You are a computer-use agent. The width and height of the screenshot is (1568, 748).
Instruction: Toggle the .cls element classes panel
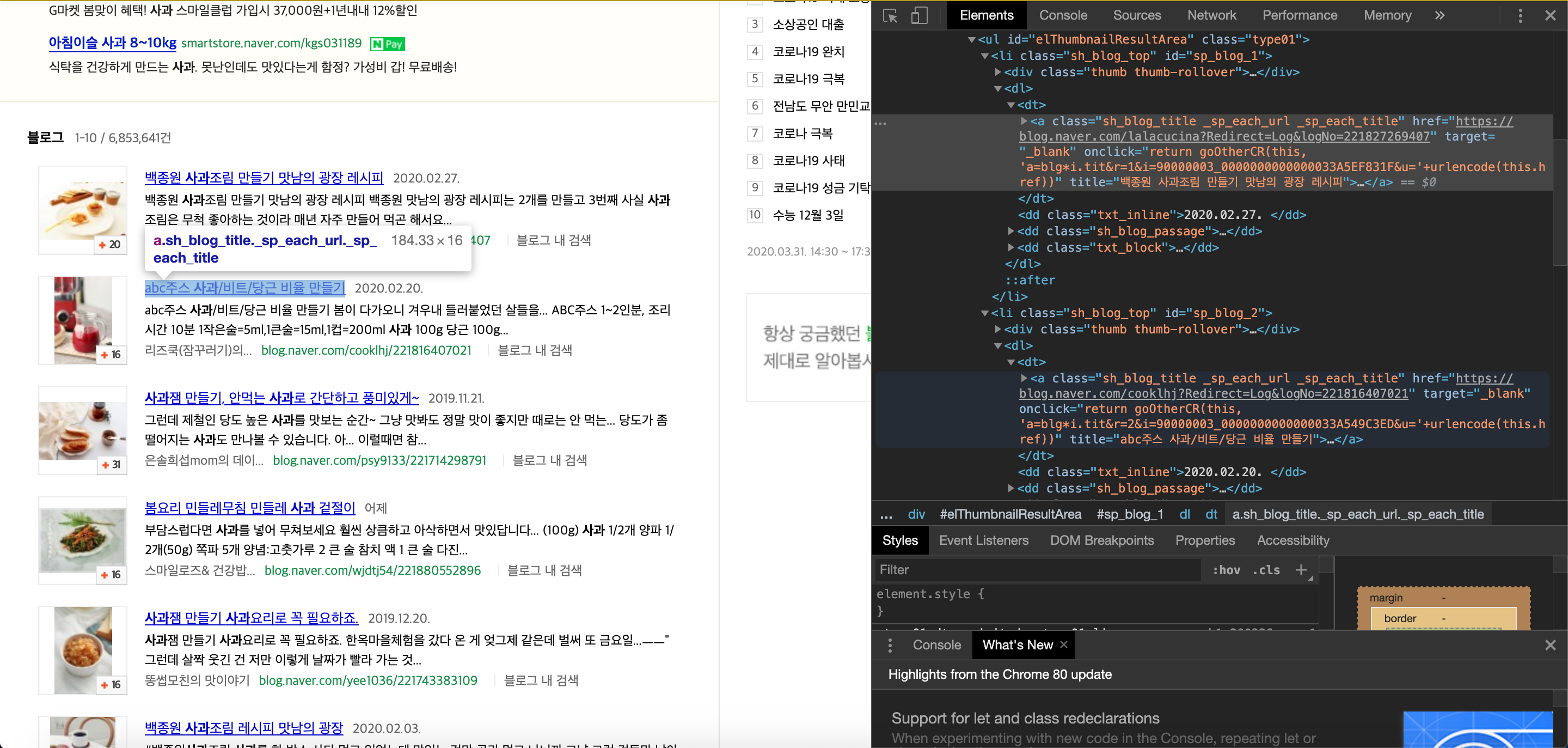[1266, 570]
